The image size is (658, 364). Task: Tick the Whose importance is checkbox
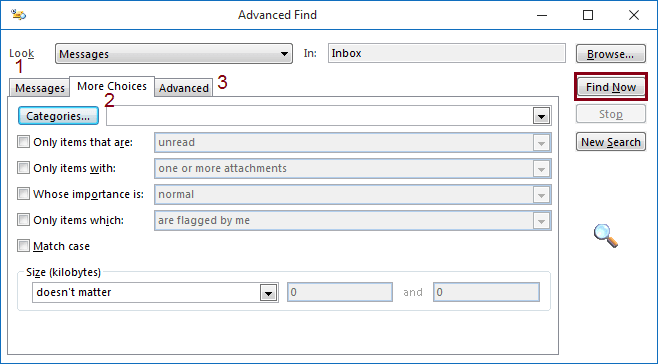(x=24, y=194)
